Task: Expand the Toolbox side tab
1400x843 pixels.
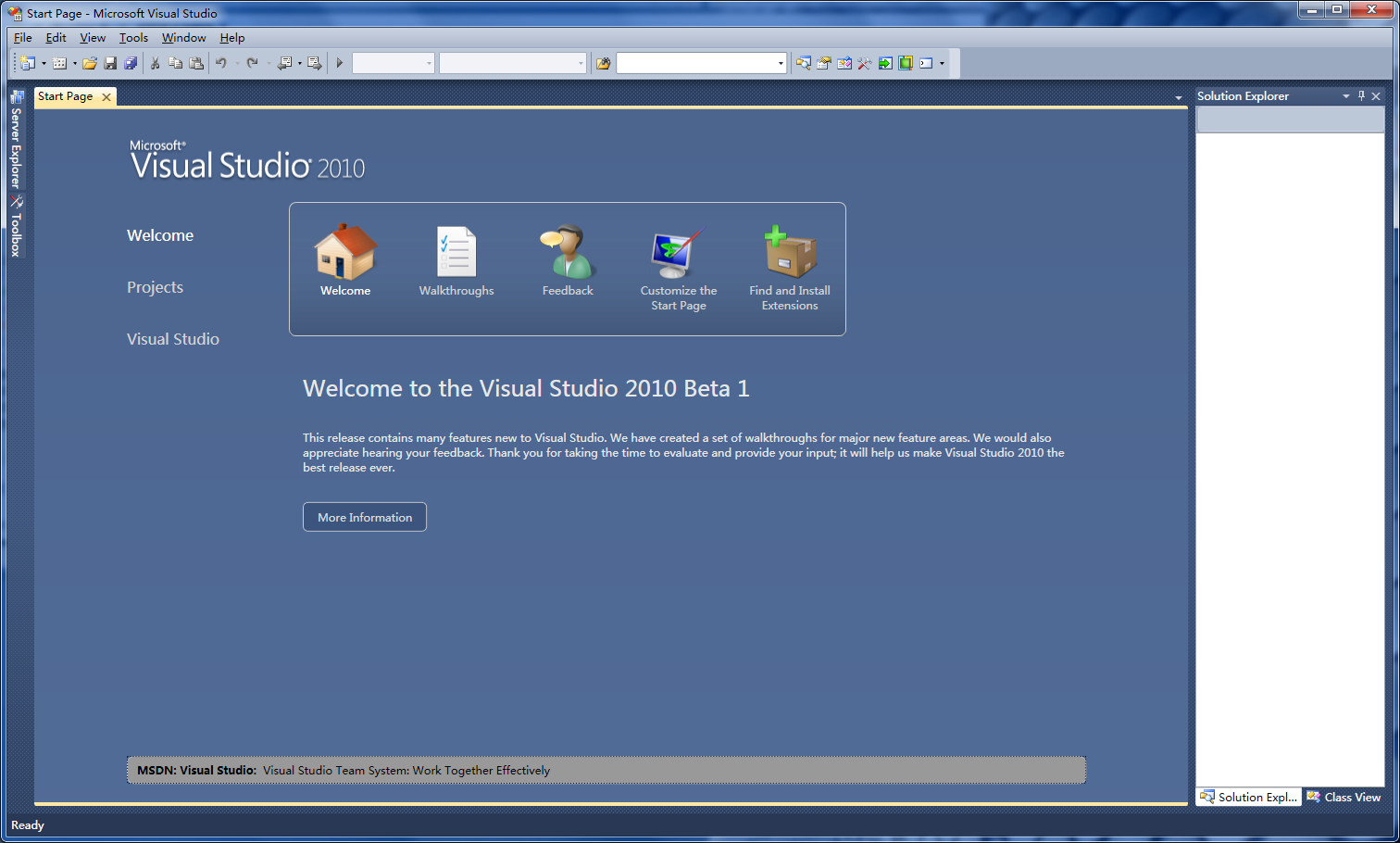Action: [x=16, y=226]
